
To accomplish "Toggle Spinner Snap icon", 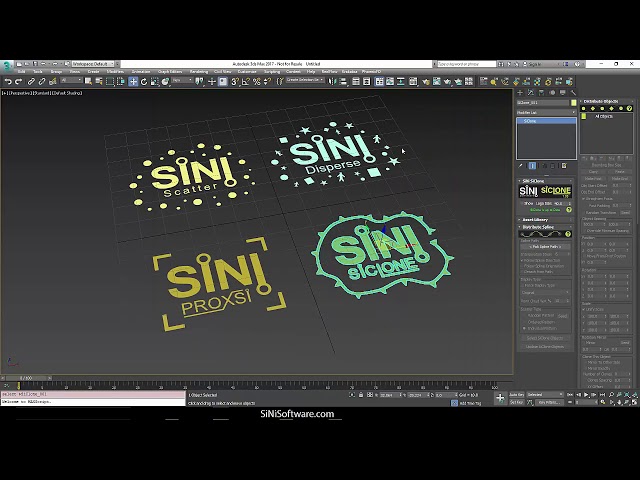I will click(x=267, y=82).
